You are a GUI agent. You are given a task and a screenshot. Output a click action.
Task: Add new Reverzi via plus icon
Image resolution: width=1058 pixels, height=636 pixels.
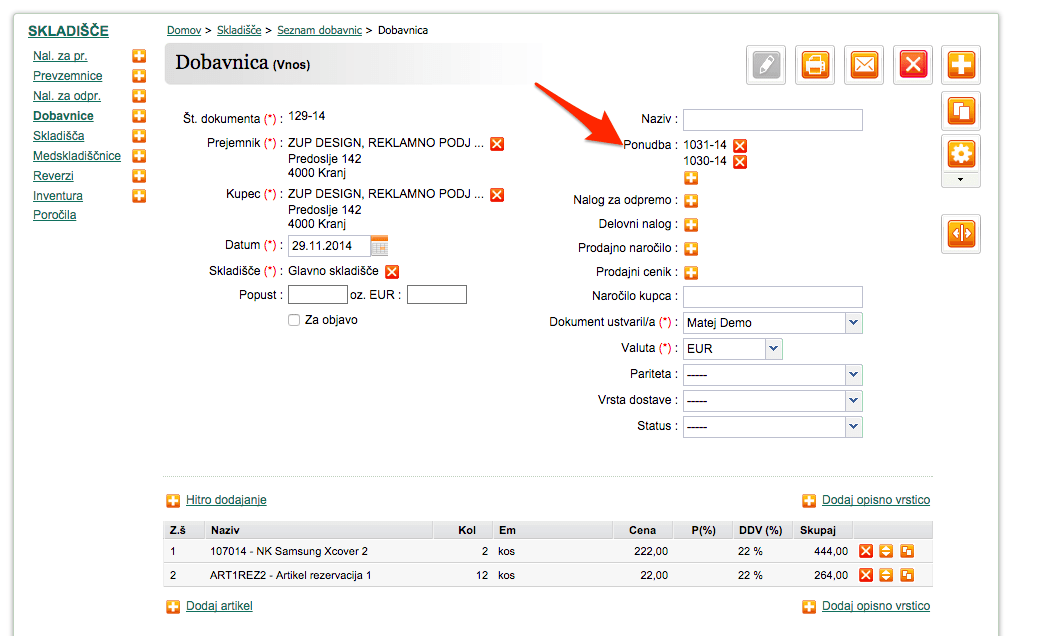coord(139,176)
